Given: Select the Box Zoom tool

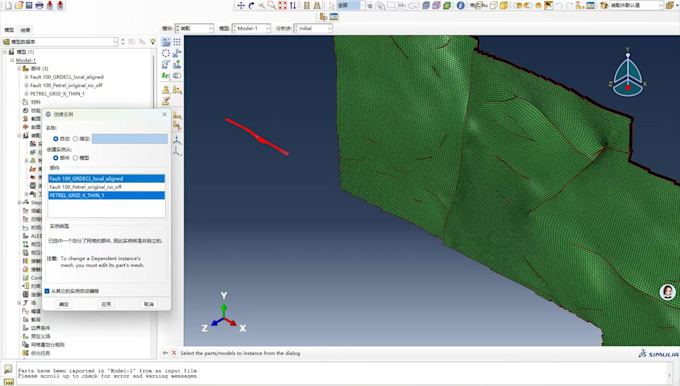Looking at the screenshot, I should [272, 6].
